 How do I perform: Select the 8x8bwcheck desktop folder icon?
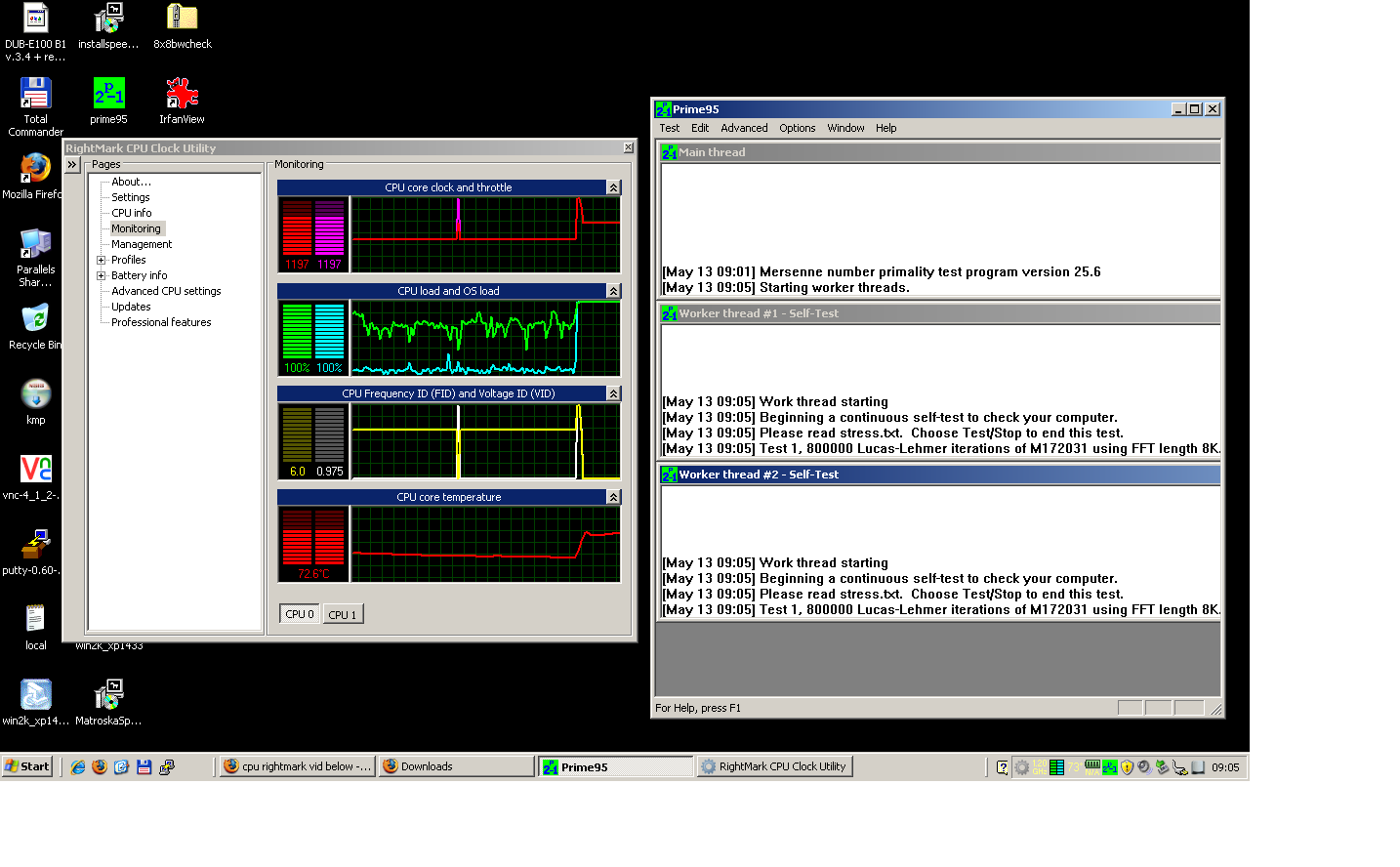coord(182,26)
